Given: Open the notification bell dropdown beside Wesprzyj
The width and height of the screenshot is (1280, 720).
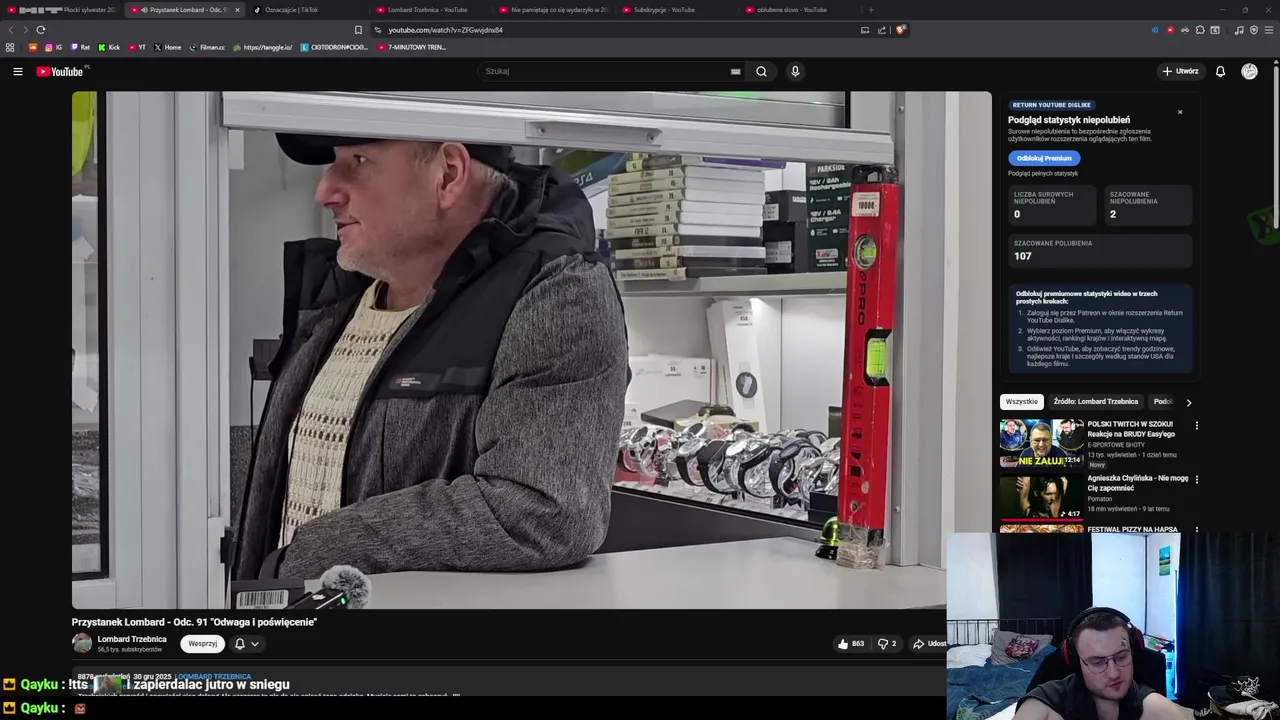Looking at the screenshot, I should (x=246, y=644).
